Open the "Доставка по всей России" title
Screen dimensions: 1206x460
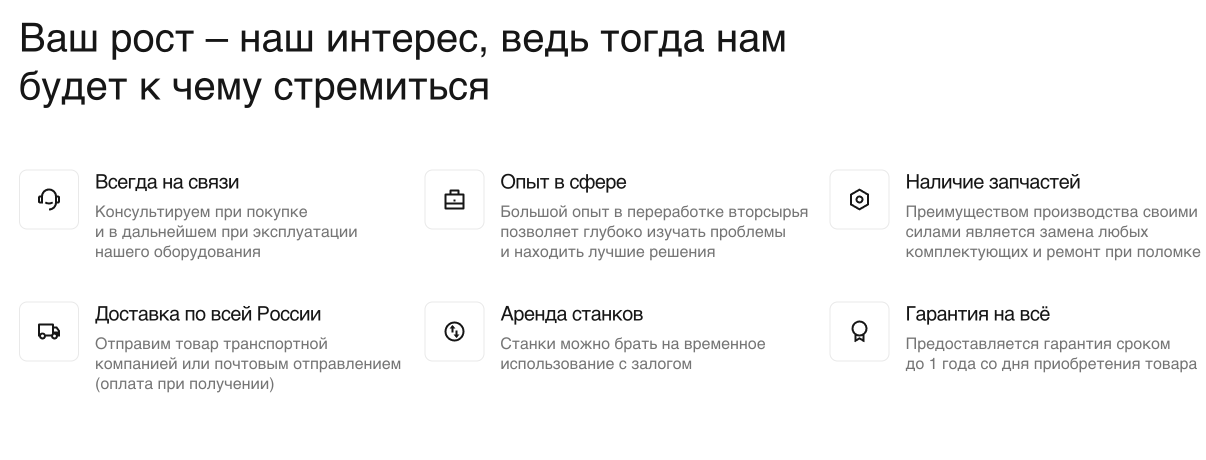click(x=208, y=314)
